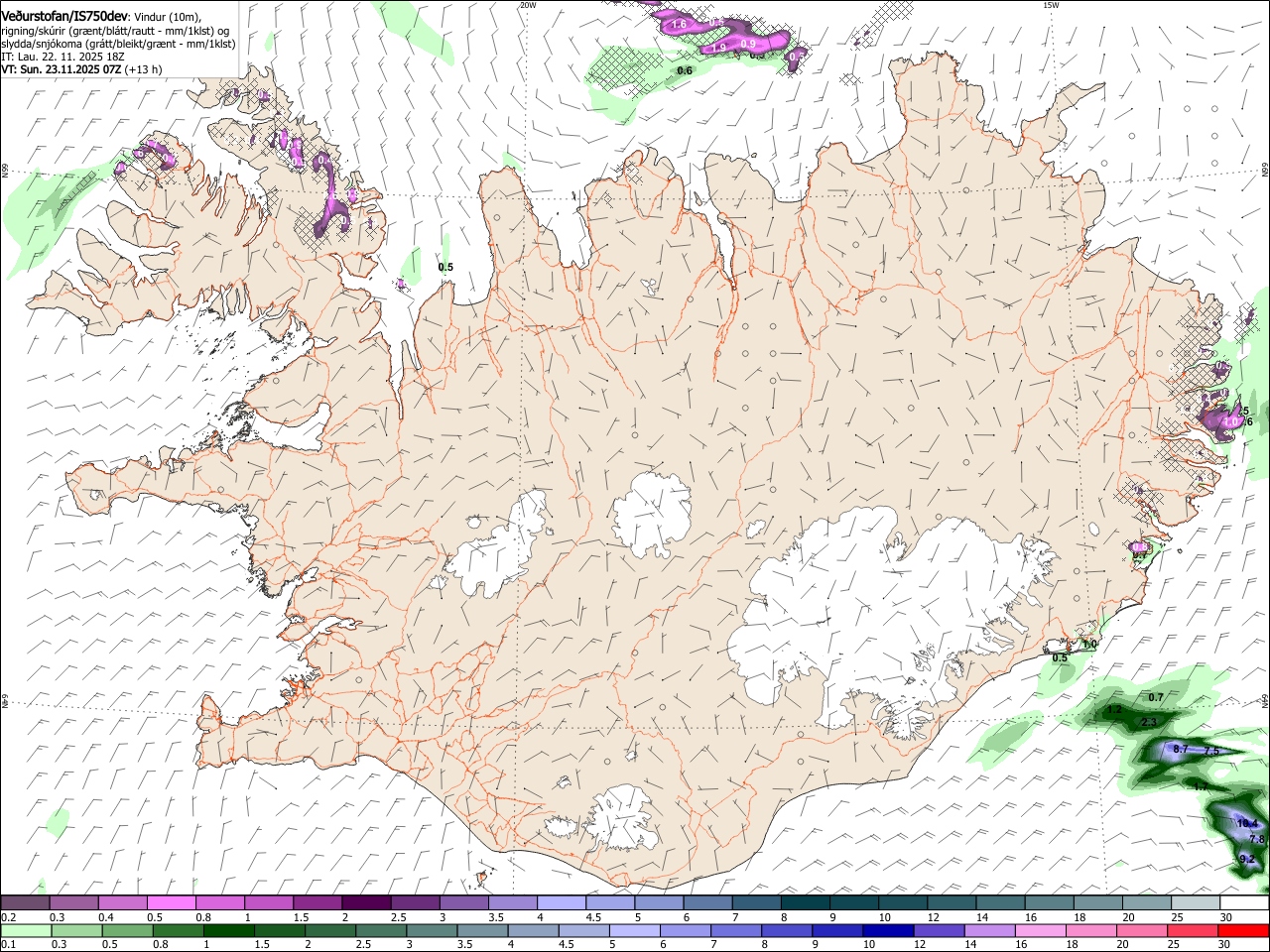Click the '15W' longitude label at the top edge

coord(1051,5)
